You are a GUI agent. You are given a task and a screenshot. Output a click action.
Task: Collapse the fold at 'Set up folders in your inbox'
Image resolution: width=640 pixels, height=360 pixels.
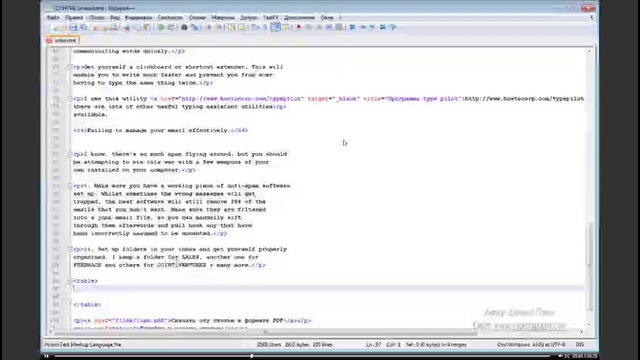70,249
